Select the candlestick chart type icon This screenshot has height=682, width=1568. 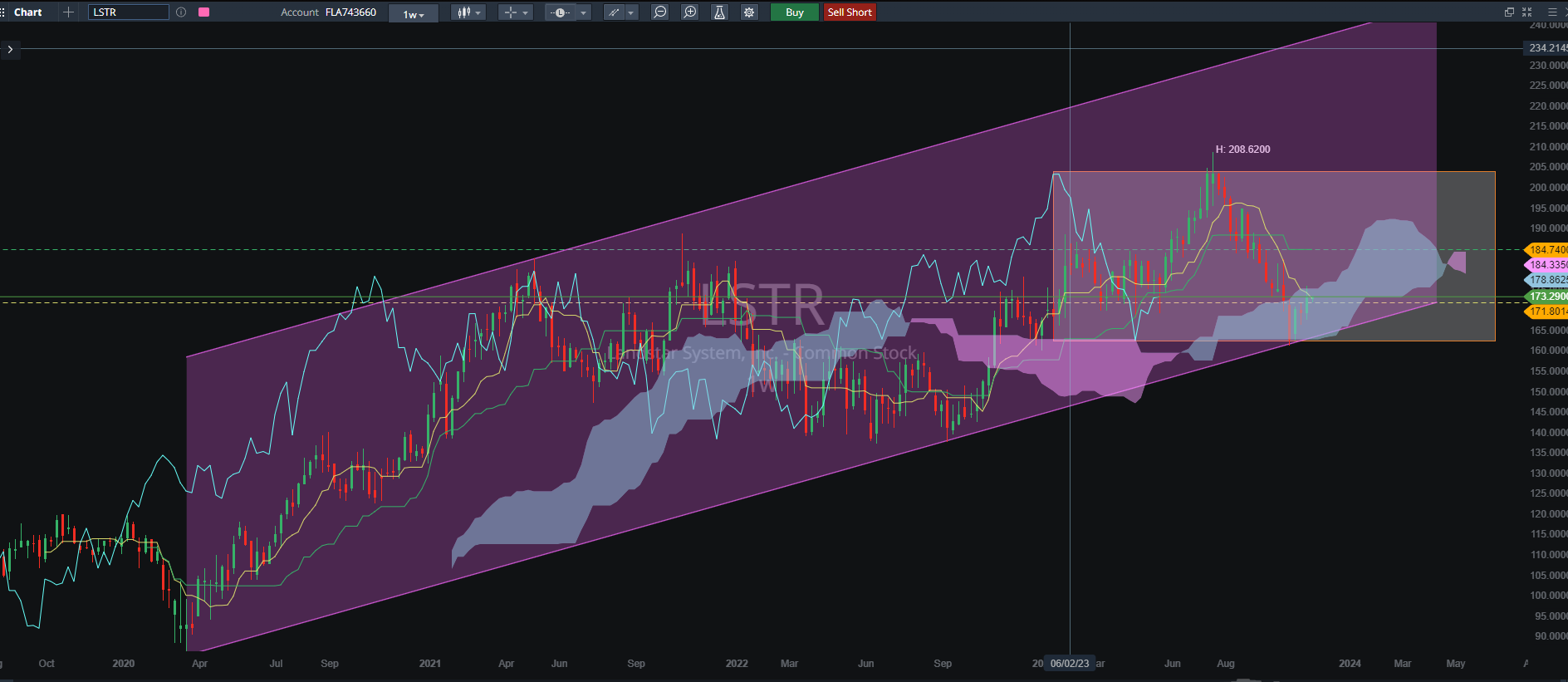464,12
